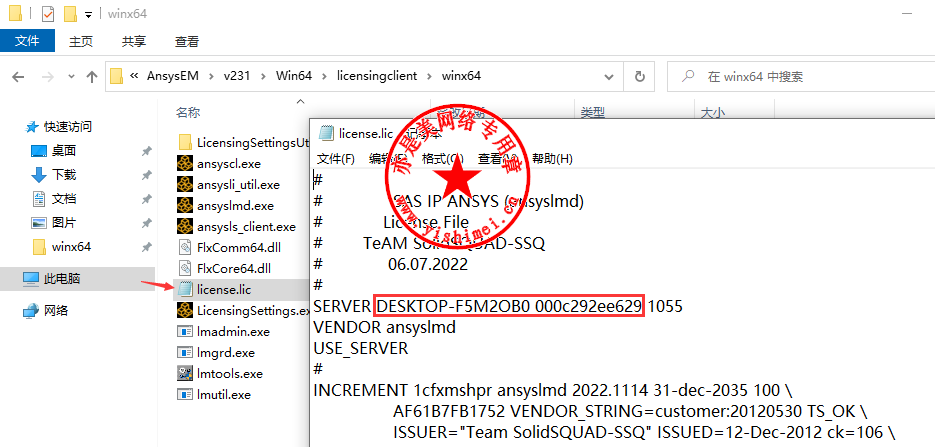Select the ansysls_client.exe file
The image size is (935, 447).
pyautogui.click(x=237, y=227)
